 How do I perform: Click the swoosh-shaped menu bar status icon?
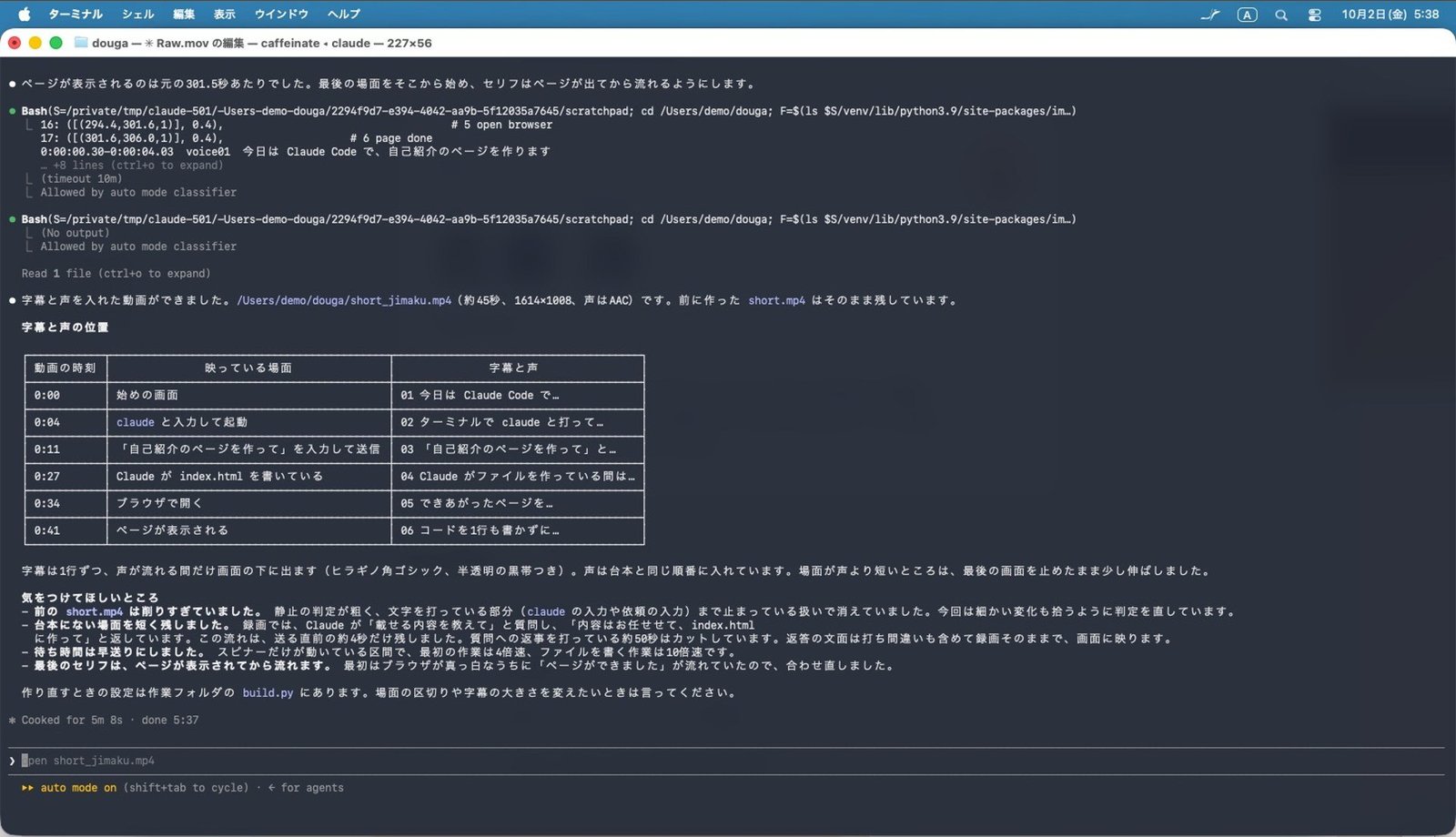point(1209,15)
